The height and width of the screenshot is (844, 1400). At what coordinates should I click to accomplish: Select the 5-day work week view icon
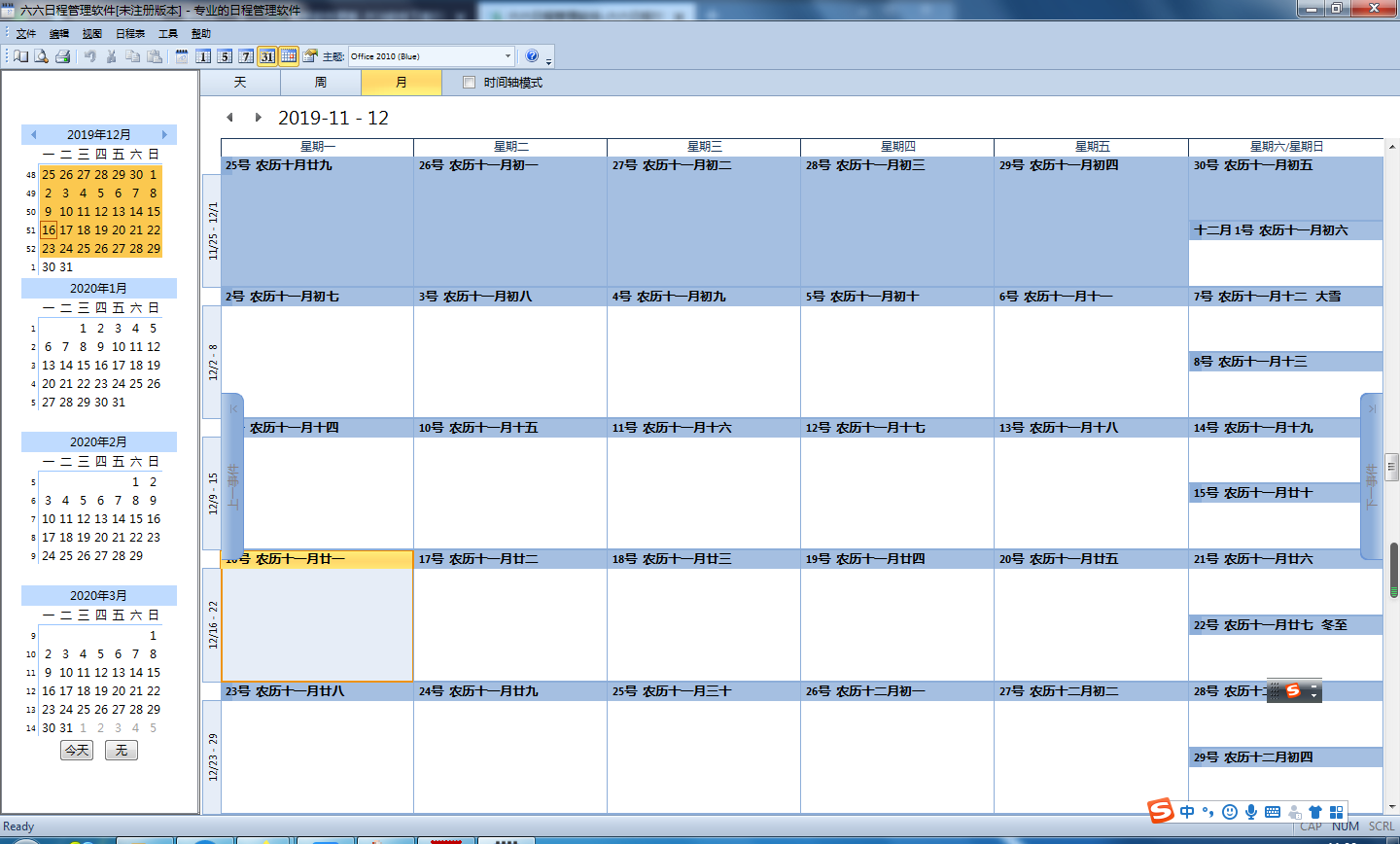(225, 56)
